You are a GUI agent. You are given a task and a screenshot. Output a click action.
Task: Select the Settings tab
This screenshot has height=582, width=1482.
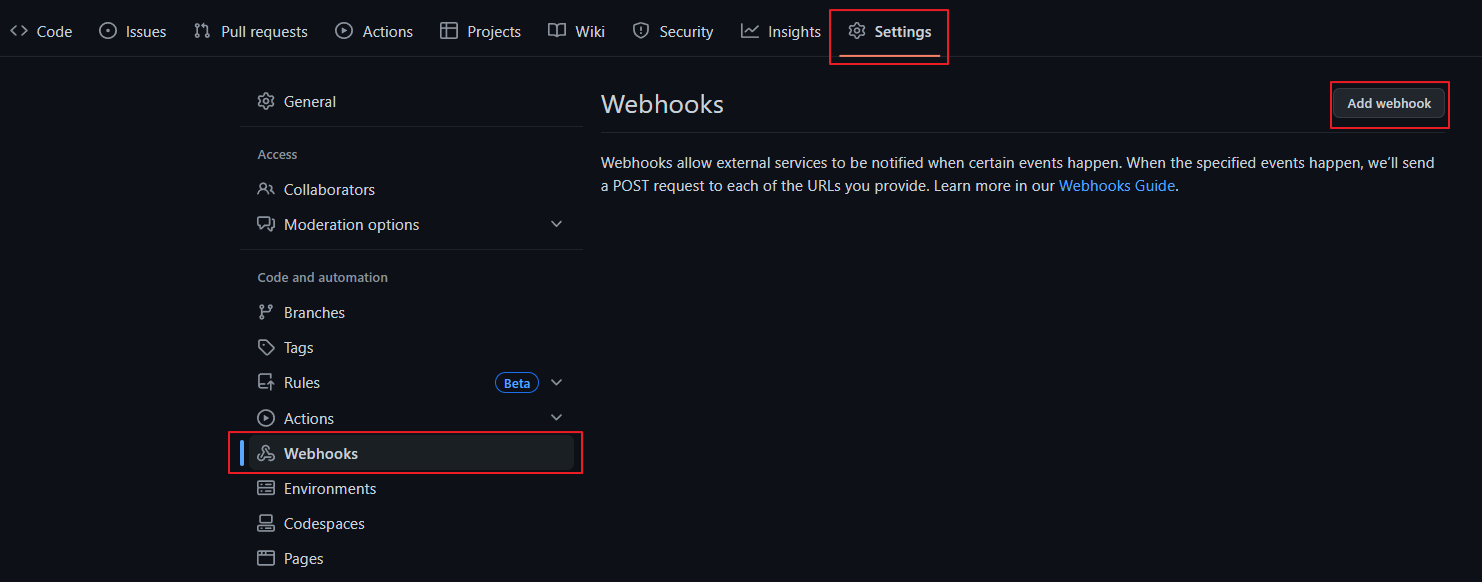(889, 31)
